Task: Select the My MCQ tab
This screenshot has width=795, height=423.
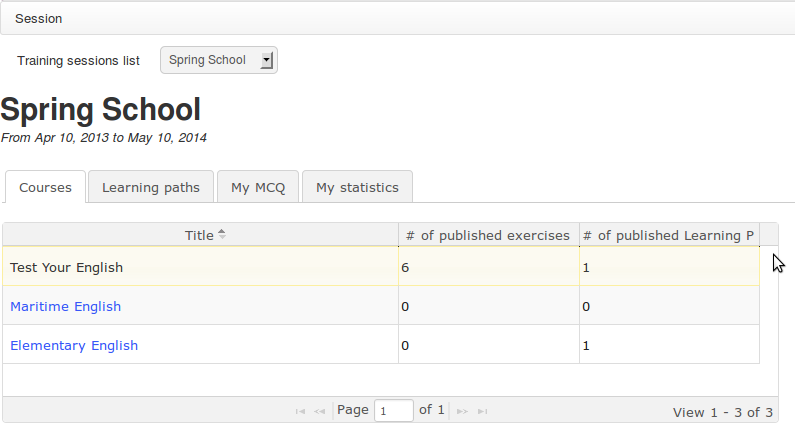Action: [258, 187]
